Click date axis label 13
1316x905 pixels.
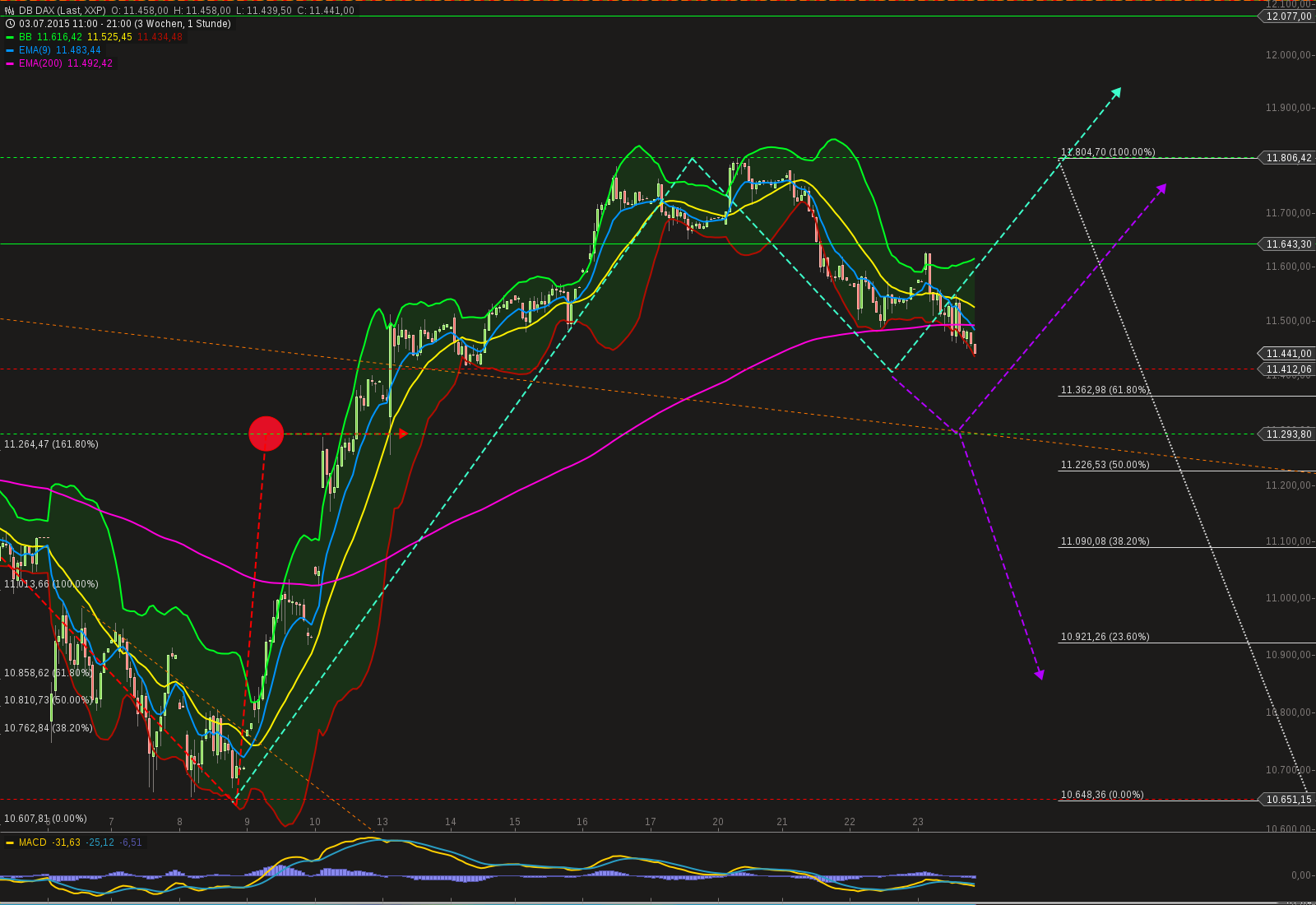coord(382,822)
